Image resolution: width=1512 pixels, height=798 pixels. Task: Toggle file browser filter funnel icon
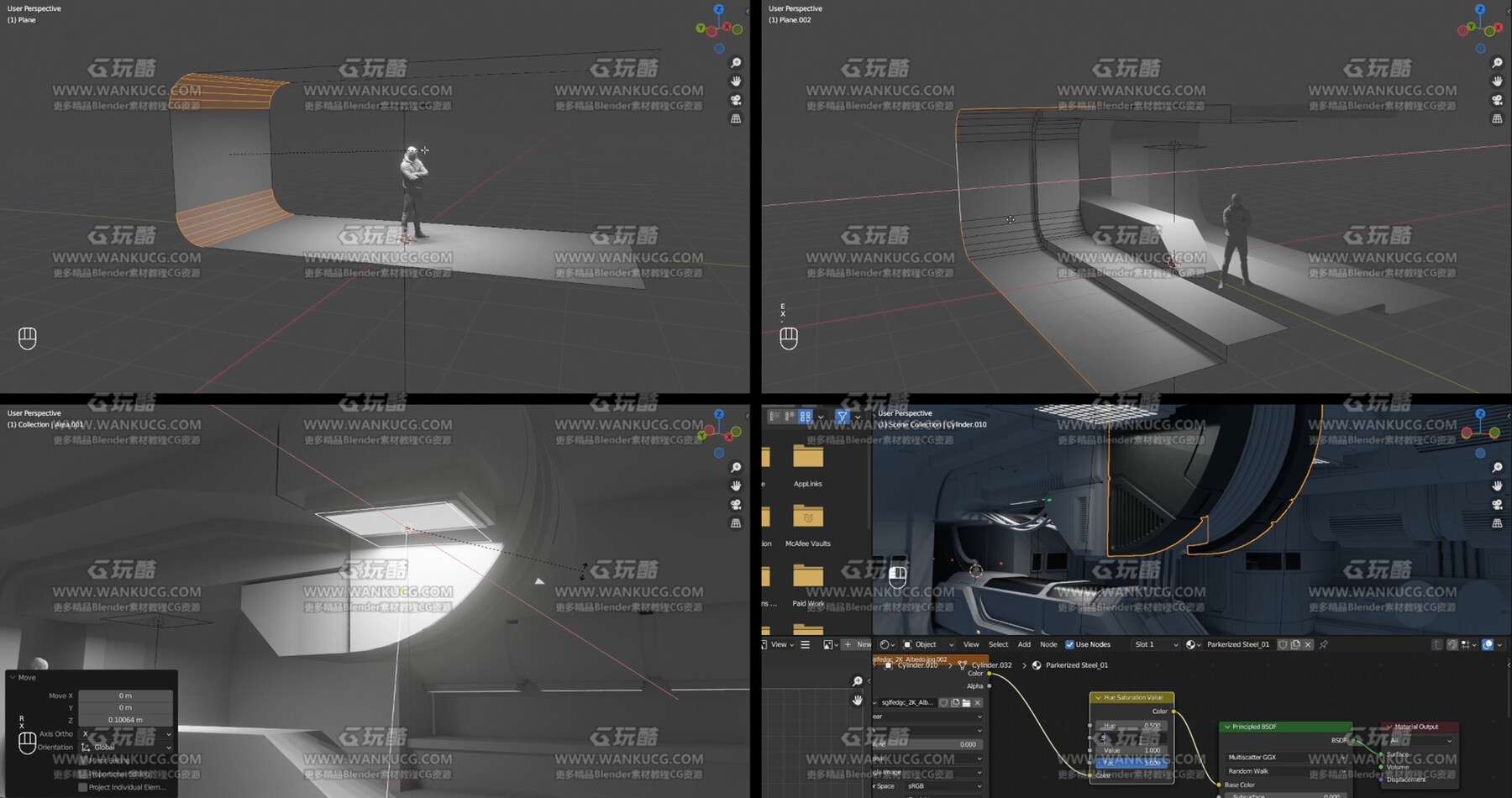tap(843, 416)
